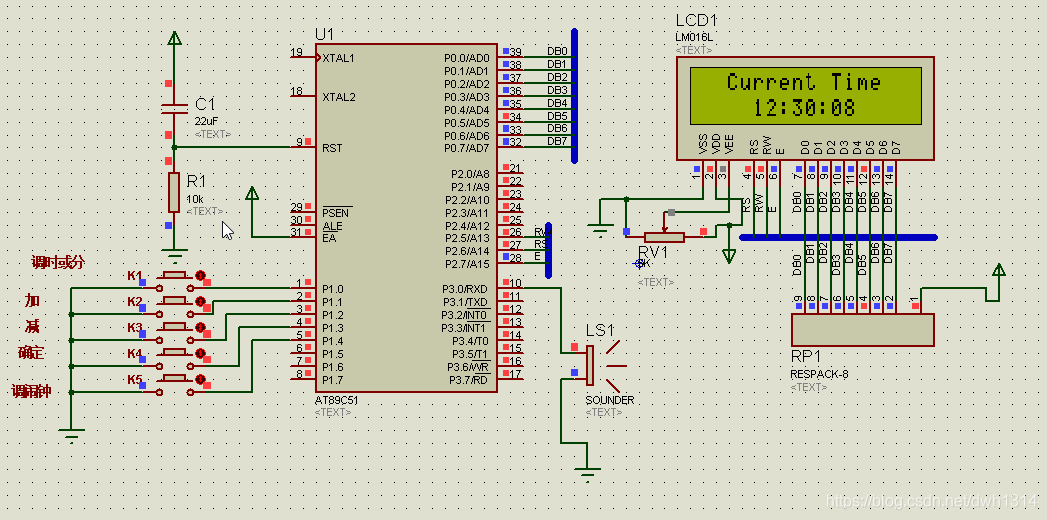Click the blue data bus beside port P0

point(574,95)
